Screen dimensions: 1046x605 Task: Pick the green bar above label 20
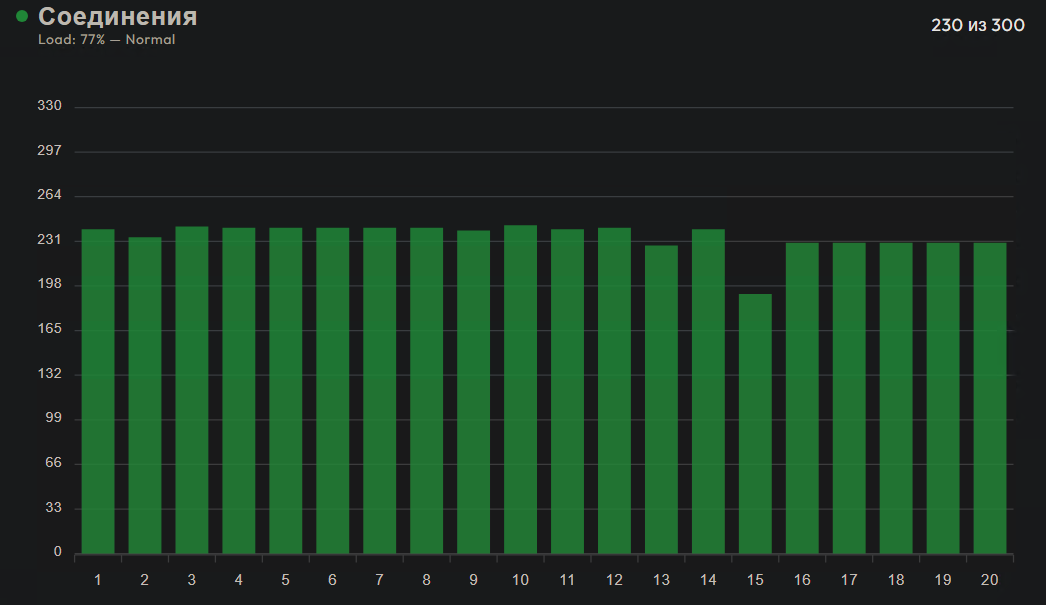coord(990,398)
